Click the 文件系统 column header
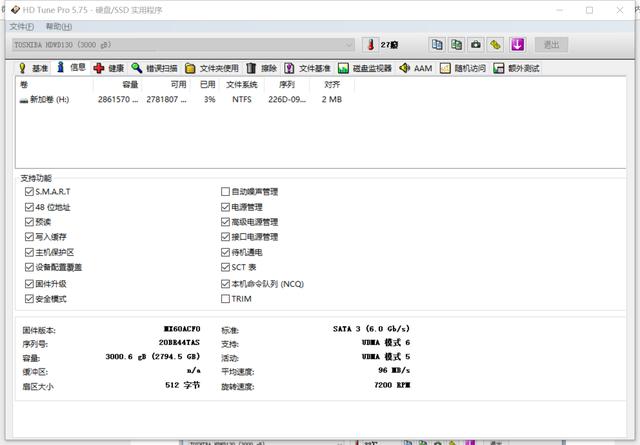 243,85
